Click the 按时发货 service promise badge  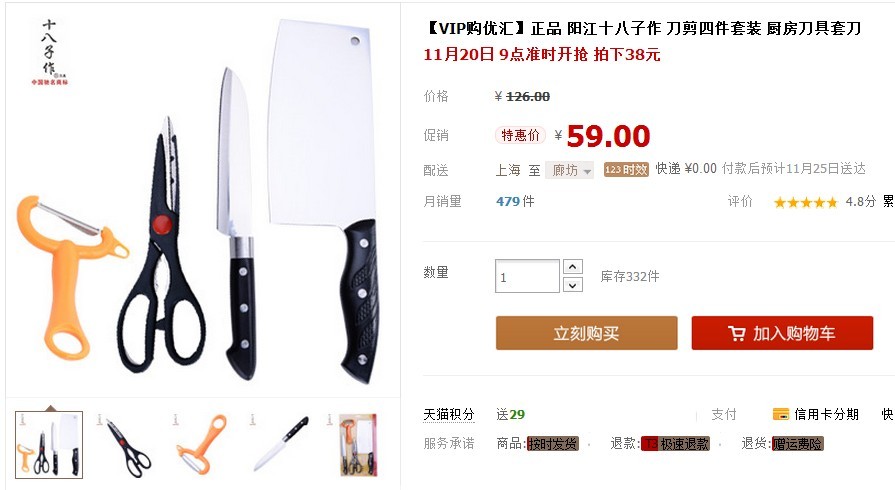pos(553,444)
